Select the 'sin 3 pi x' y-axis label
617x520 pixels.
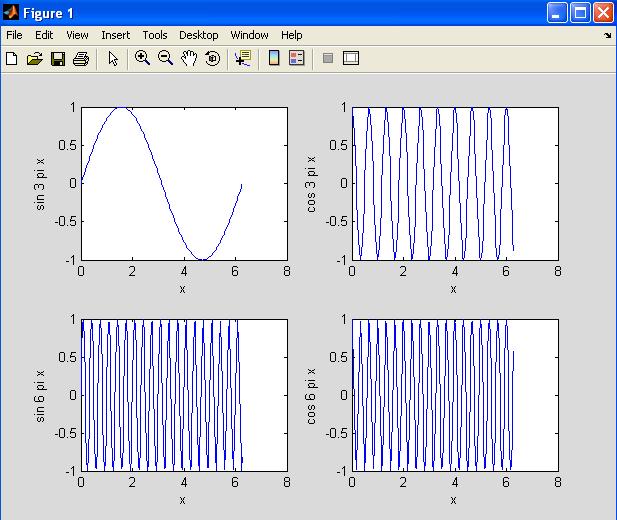click(x=40, y=184)
